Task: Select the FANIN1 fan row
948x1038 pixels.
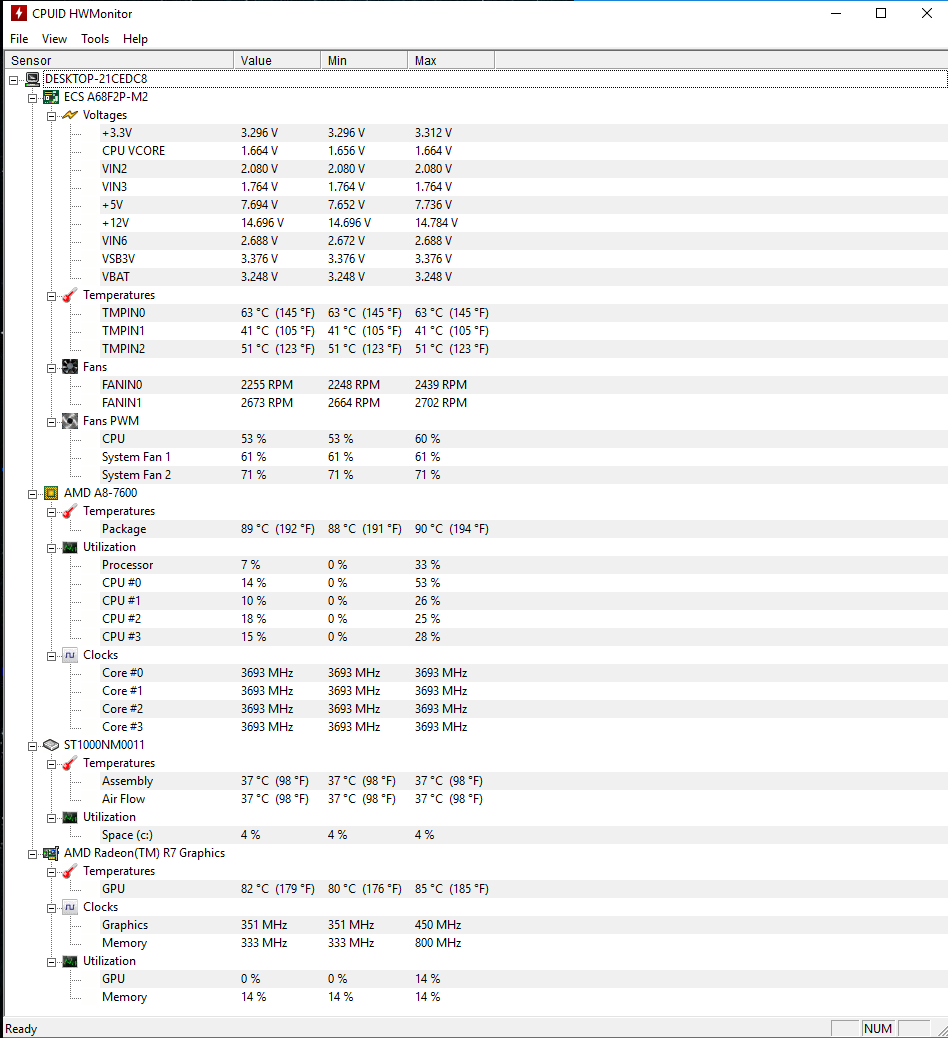Action: point(524,403)
